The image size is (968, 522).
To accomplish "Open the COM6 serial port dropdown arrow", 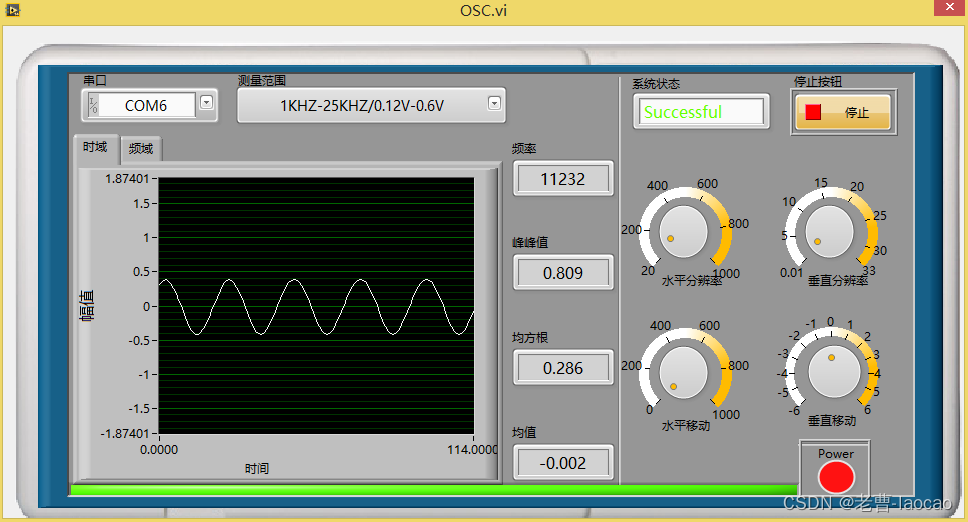I will 207,102.
